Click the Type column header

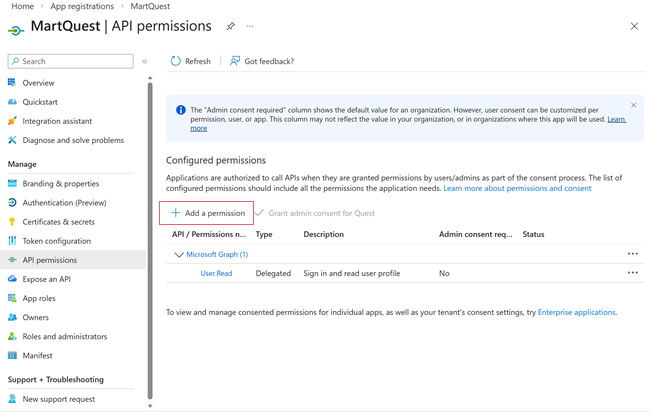tap(264, 234)
